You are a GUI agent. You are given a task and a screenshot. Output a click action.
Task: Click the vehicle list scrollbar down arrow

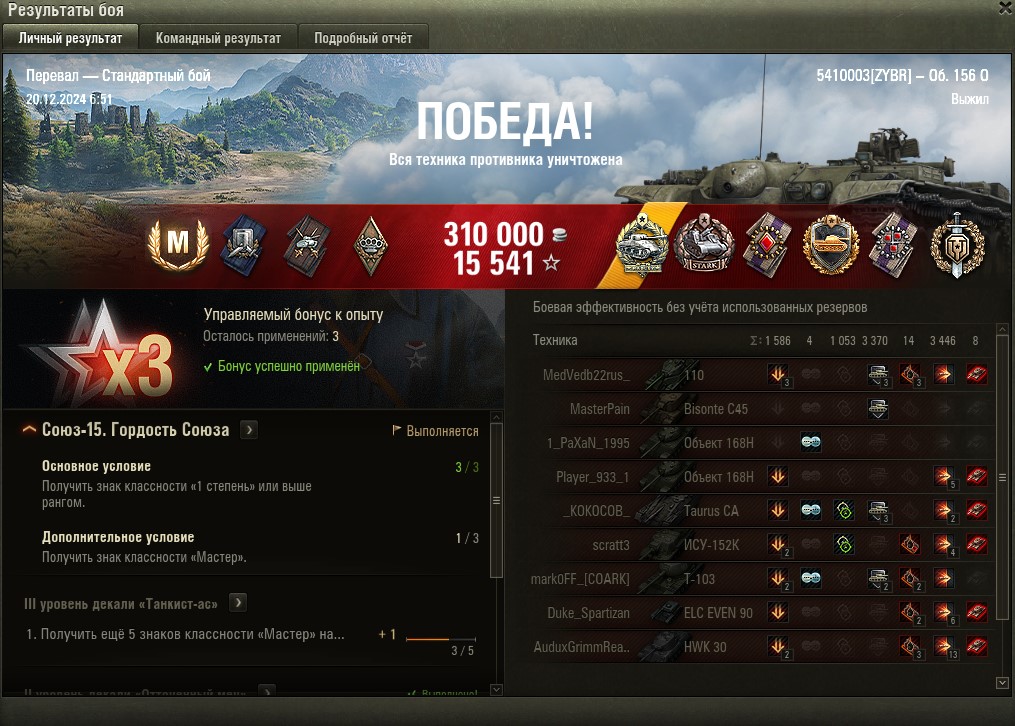coord(1002,683)
